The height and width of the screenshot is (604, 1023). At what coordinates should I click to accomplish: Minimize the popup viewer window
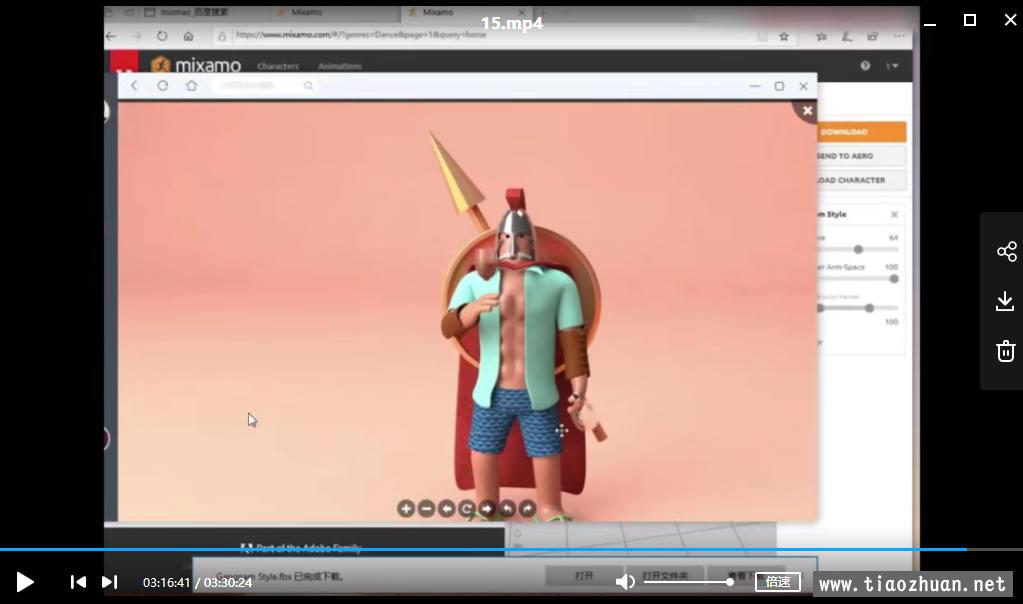click(755, 86)
